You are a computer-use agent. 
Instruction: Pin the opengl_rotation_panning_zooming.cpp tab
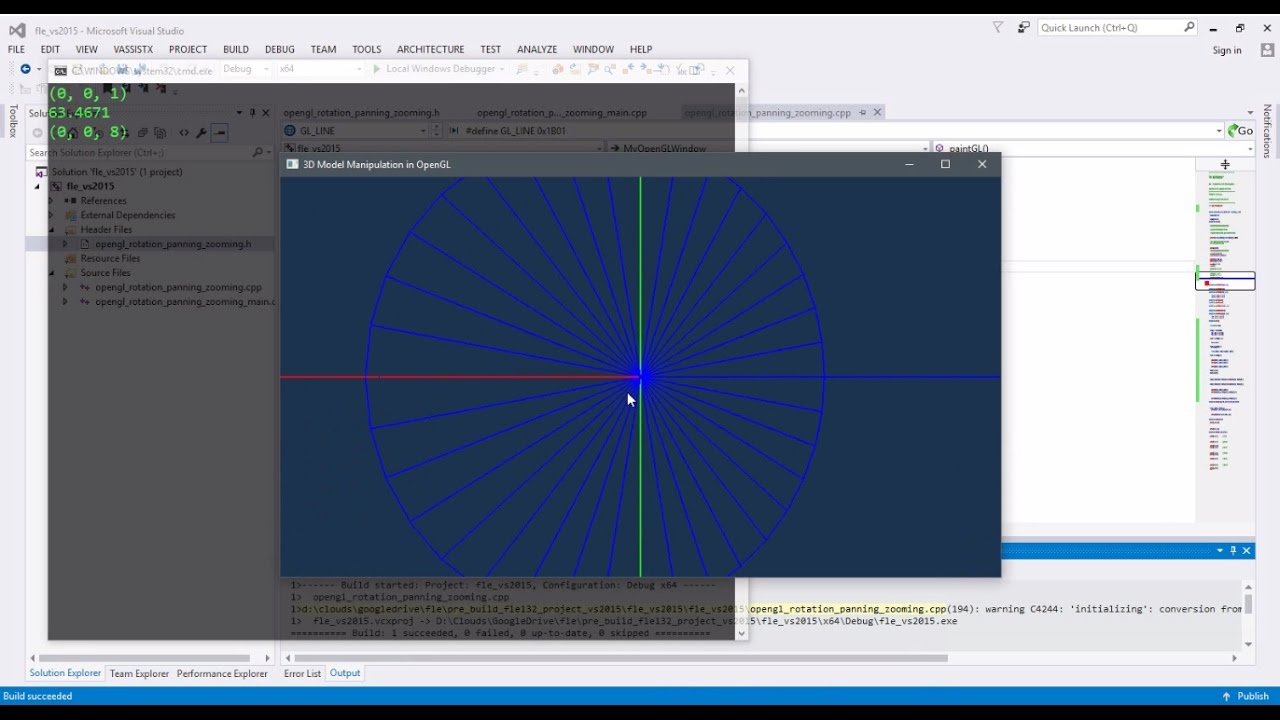coord(862,113)
